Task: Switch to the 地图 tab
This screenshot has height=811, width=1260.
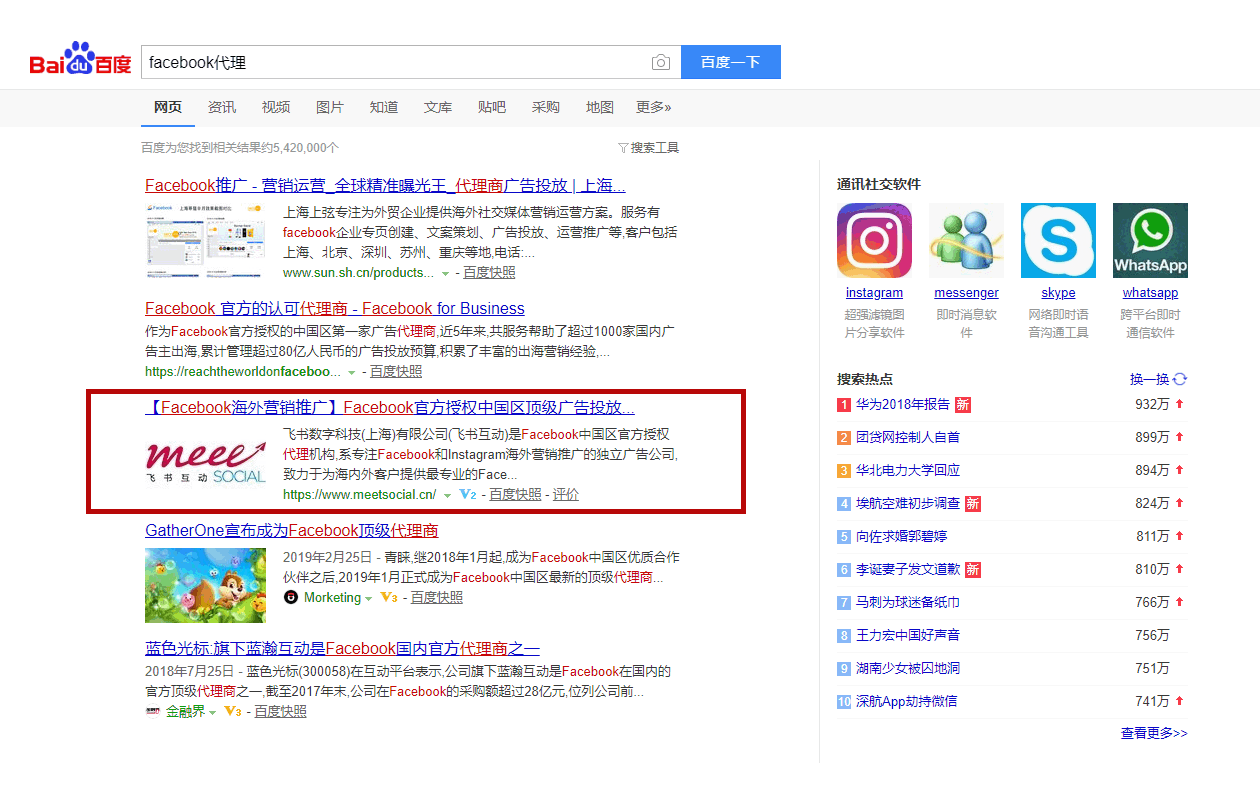Action: click(x=600, y=107)
